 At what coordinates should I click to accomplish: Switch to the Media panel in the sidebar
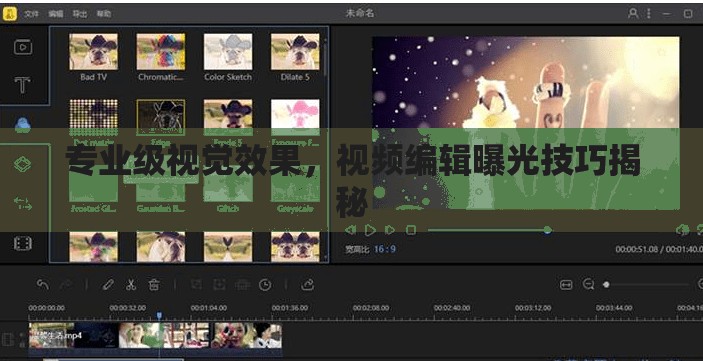(x=23, y=47)
